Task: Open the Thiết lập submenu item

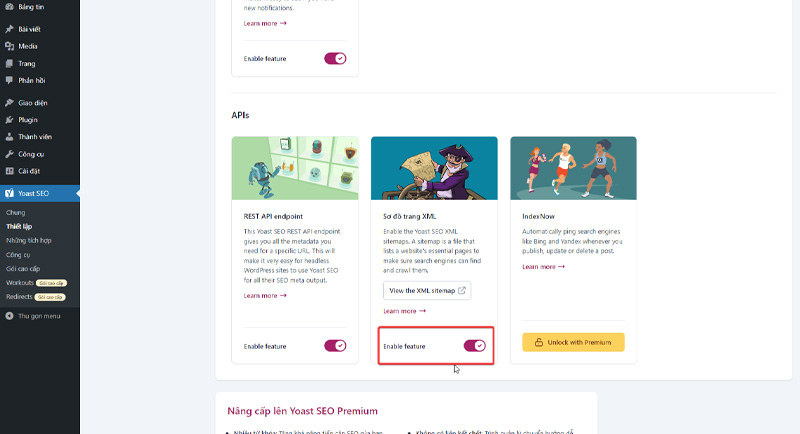Action: 19,226
